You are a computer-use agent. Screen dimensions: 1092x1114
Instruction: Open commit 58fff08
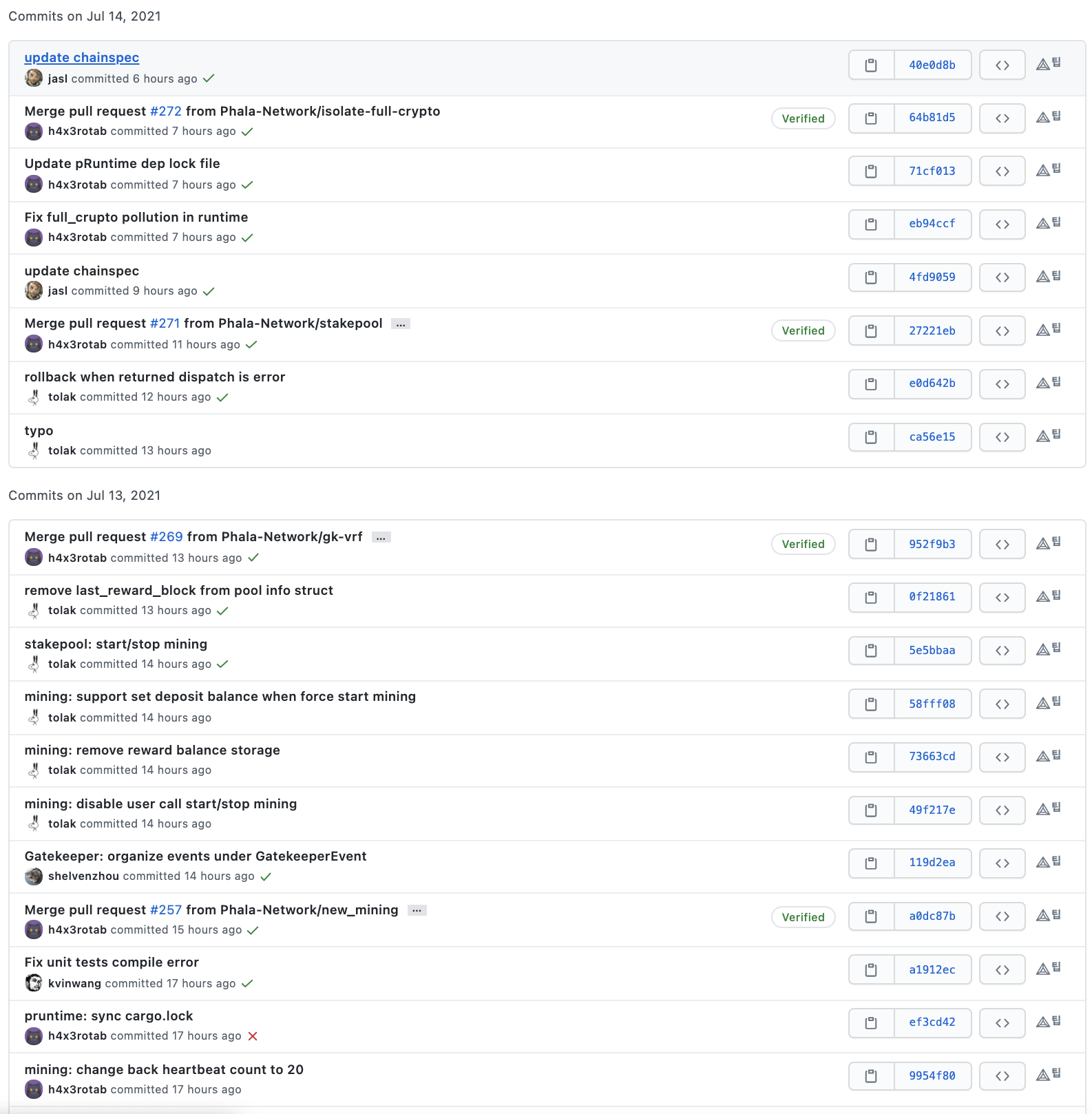(x=932, y=704)
